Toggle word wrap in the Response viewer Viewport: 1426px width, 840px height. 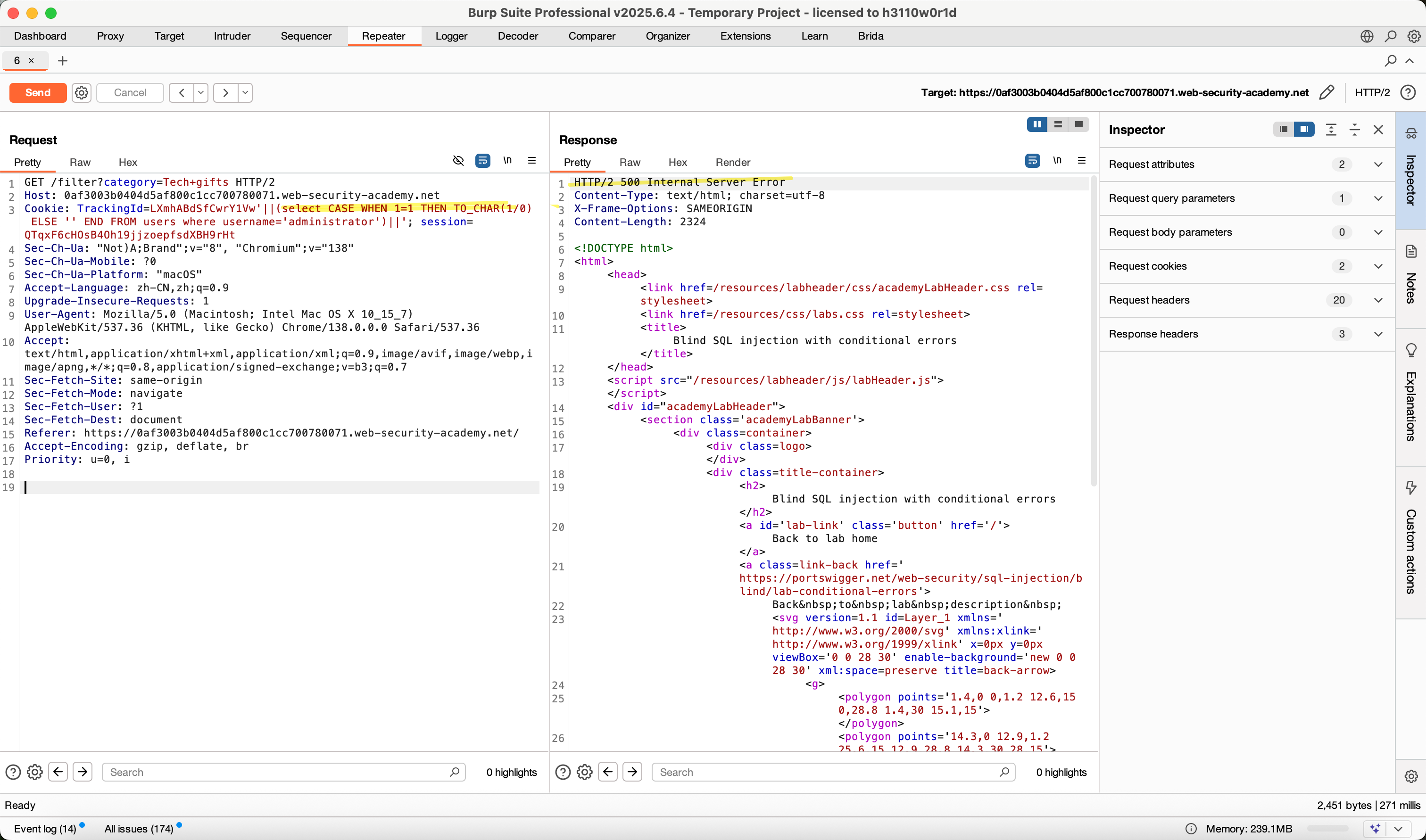pos(1033,161)
